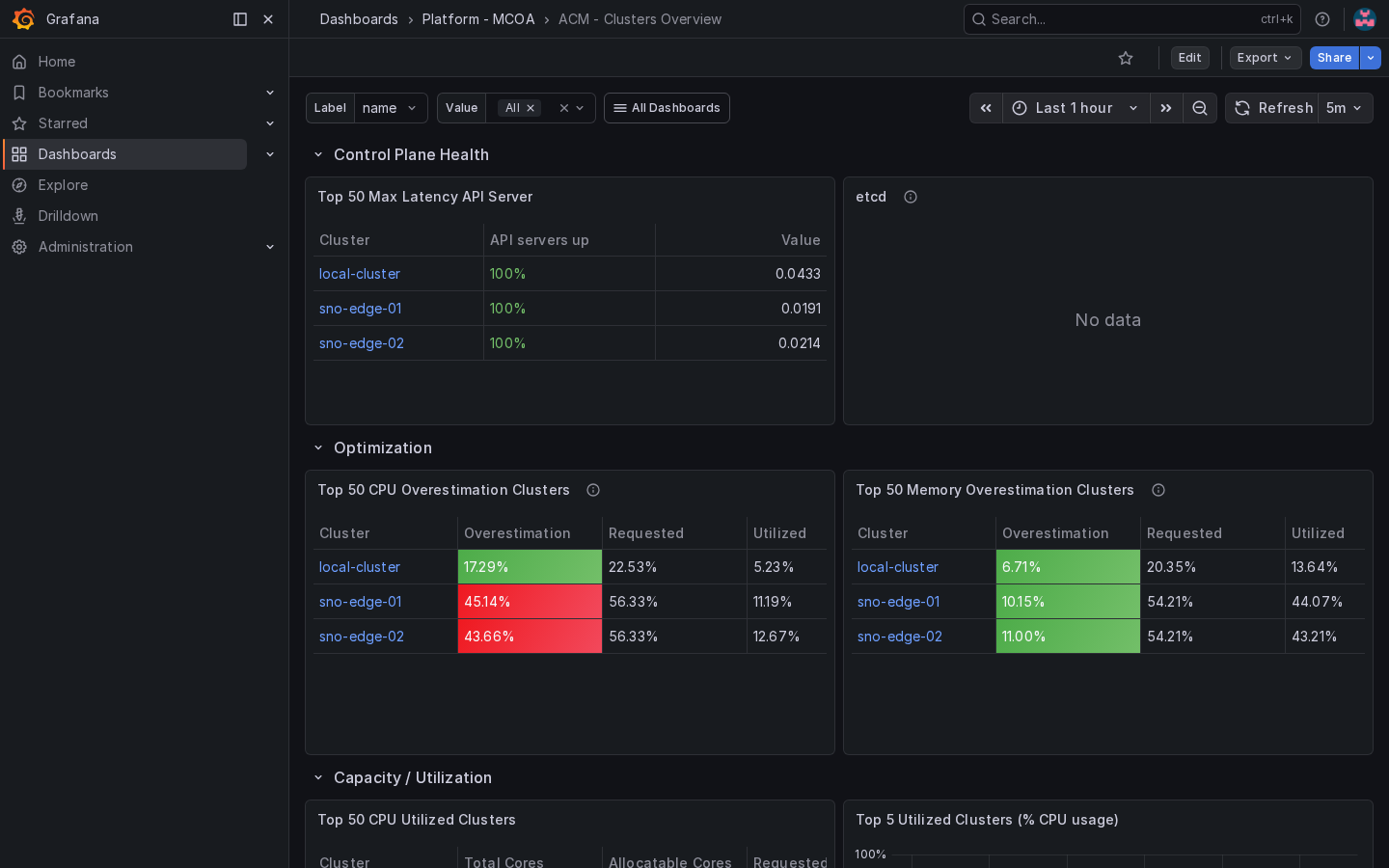Open the All Dashboards links menu
This screenshot has width=1389, height=868.
[667, 108]
